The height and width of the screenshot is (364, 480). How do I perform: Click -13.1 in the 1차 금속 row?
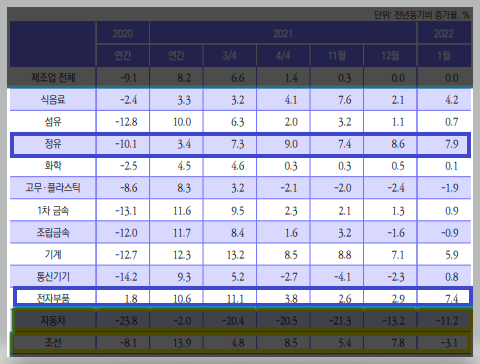pyautogui.click(x=126, y=211)
